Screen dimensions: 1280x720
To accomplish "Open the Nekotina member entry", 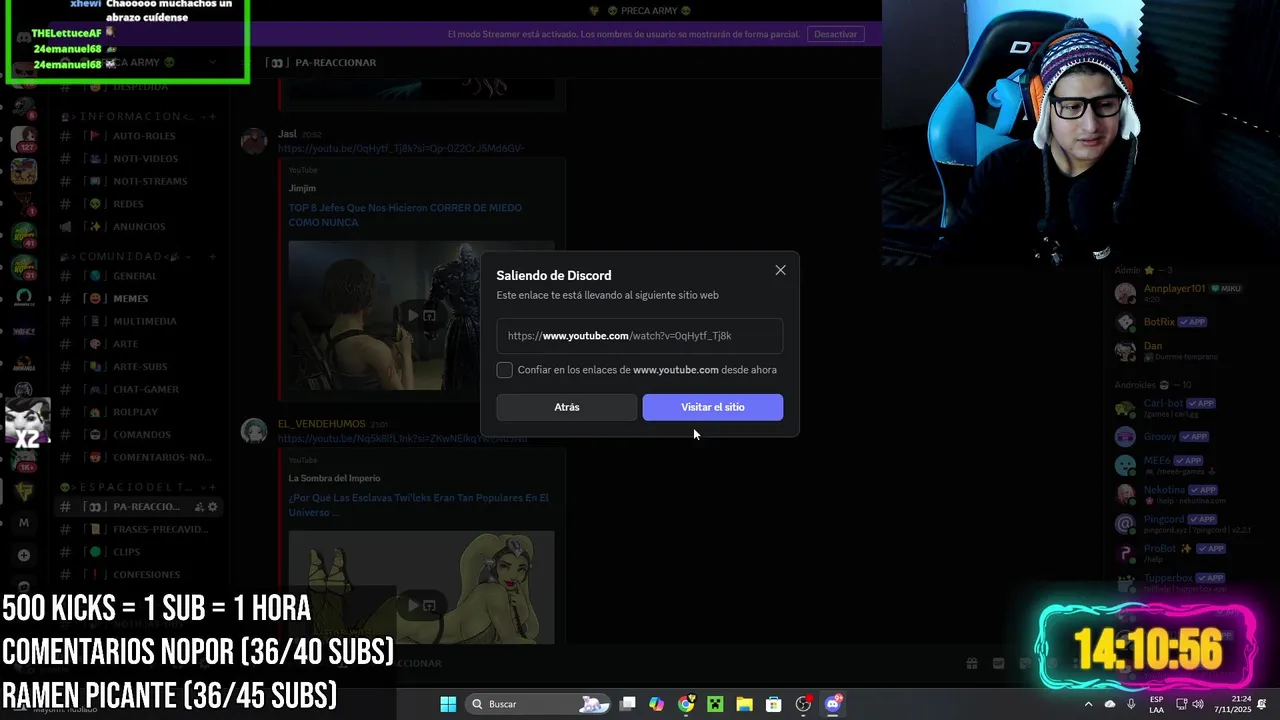I will point(1190,494).
